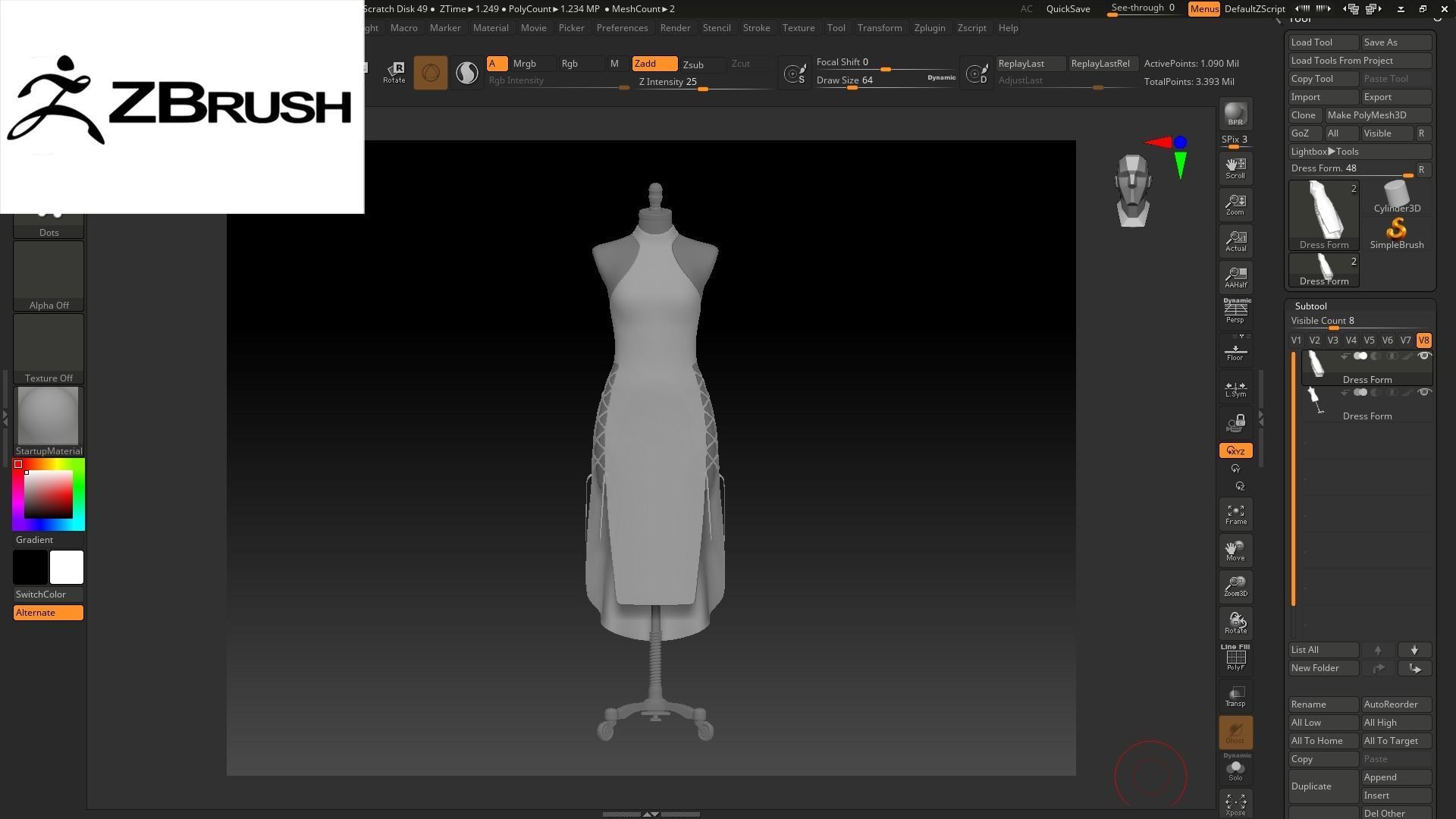
Task: Select the Scroll canvas icon
Action: tap(1235, 168)
